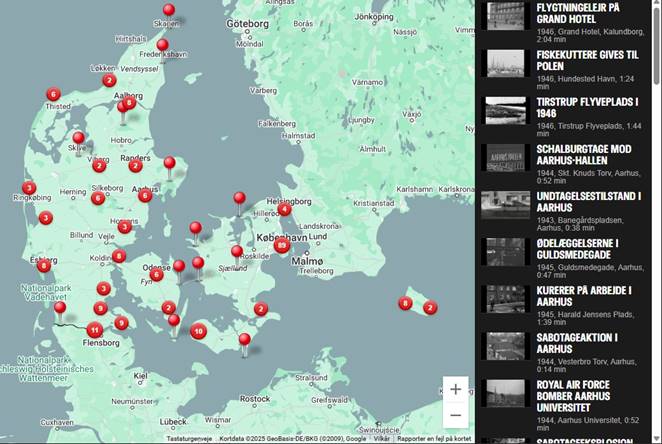
Task: Open the Vilkår terms link
Action: 382,439
